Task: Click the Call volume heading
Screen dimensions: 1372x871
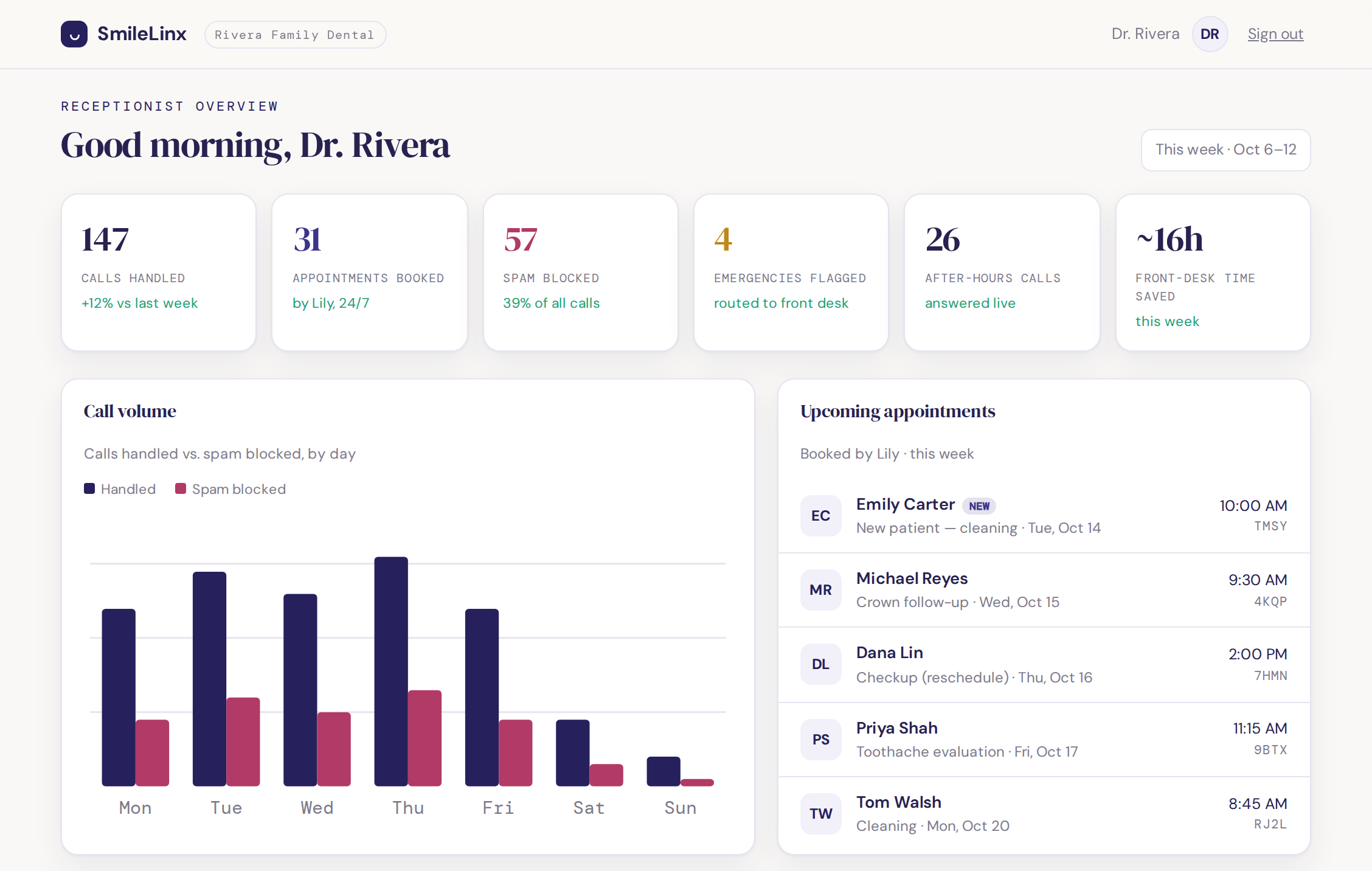Action: [x=130, y=412]
